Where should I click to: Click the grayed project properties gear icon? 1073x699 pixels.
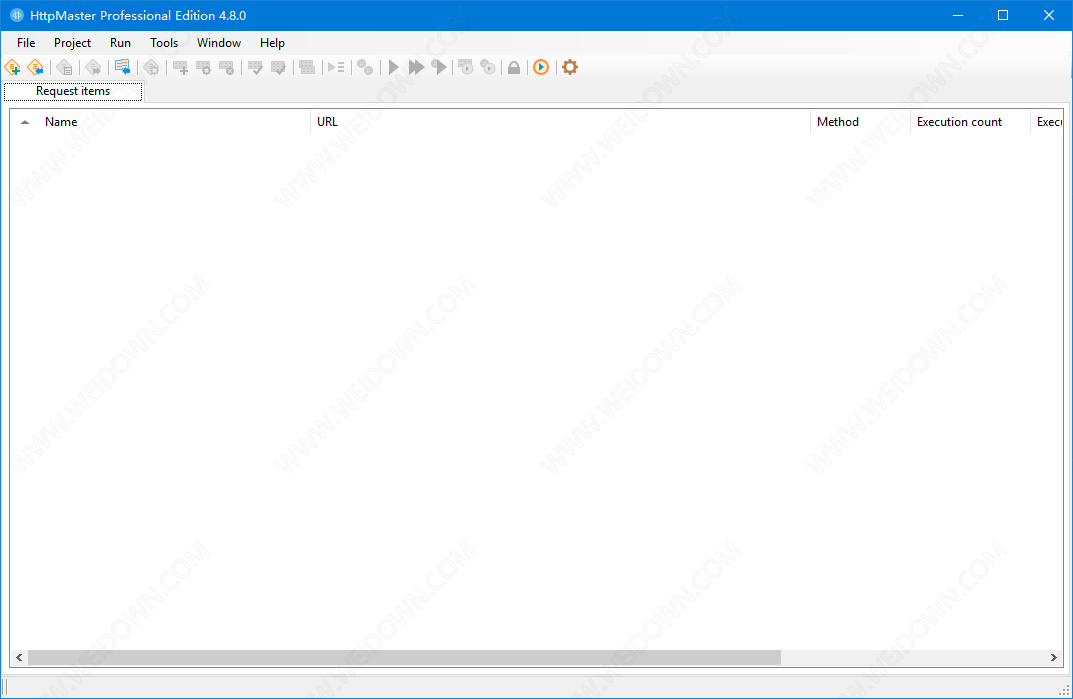click(151, 67)
